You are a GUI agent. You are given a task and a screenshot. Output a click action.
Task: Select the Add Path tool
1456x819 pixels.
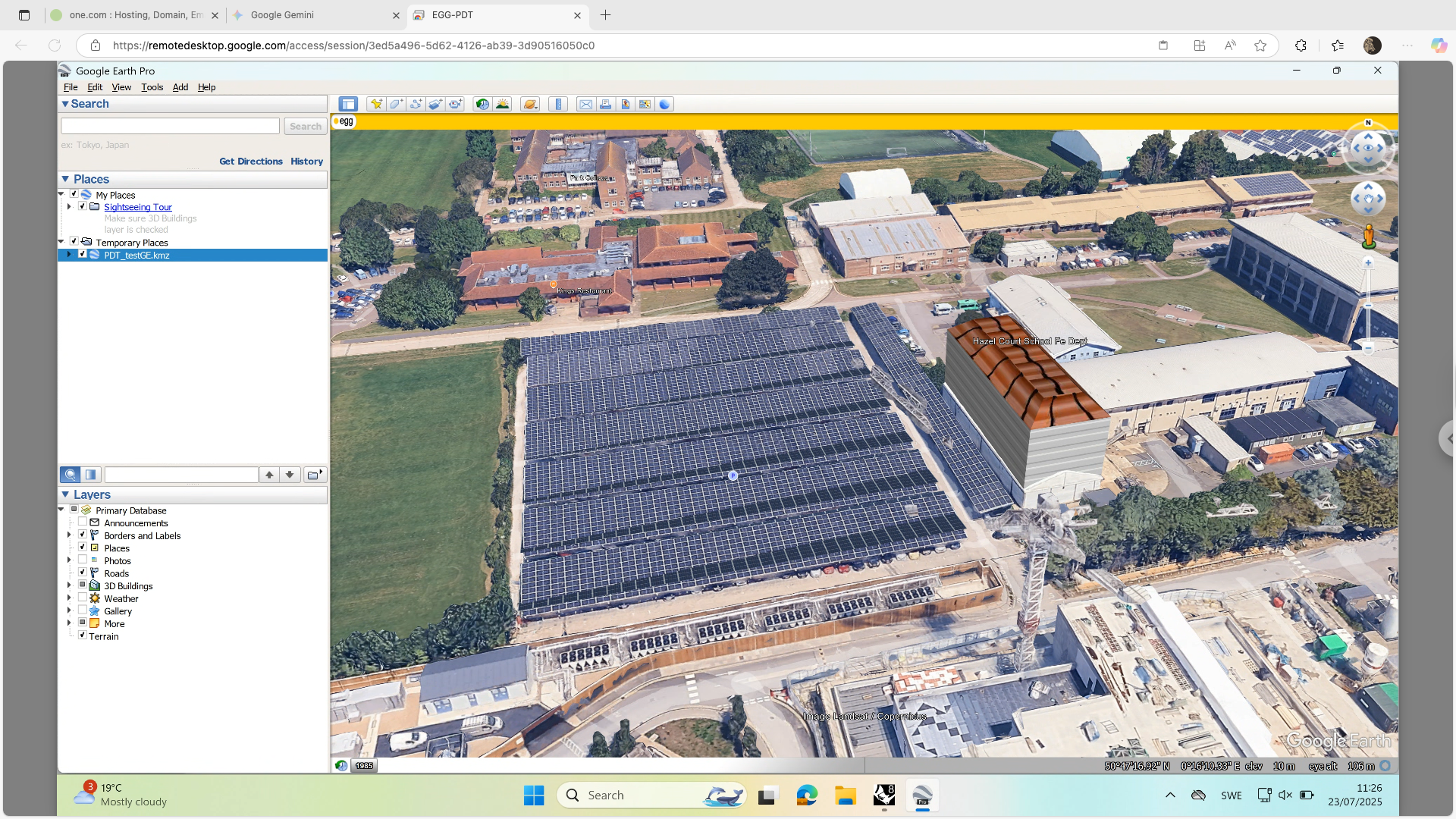tap(416, 104)
